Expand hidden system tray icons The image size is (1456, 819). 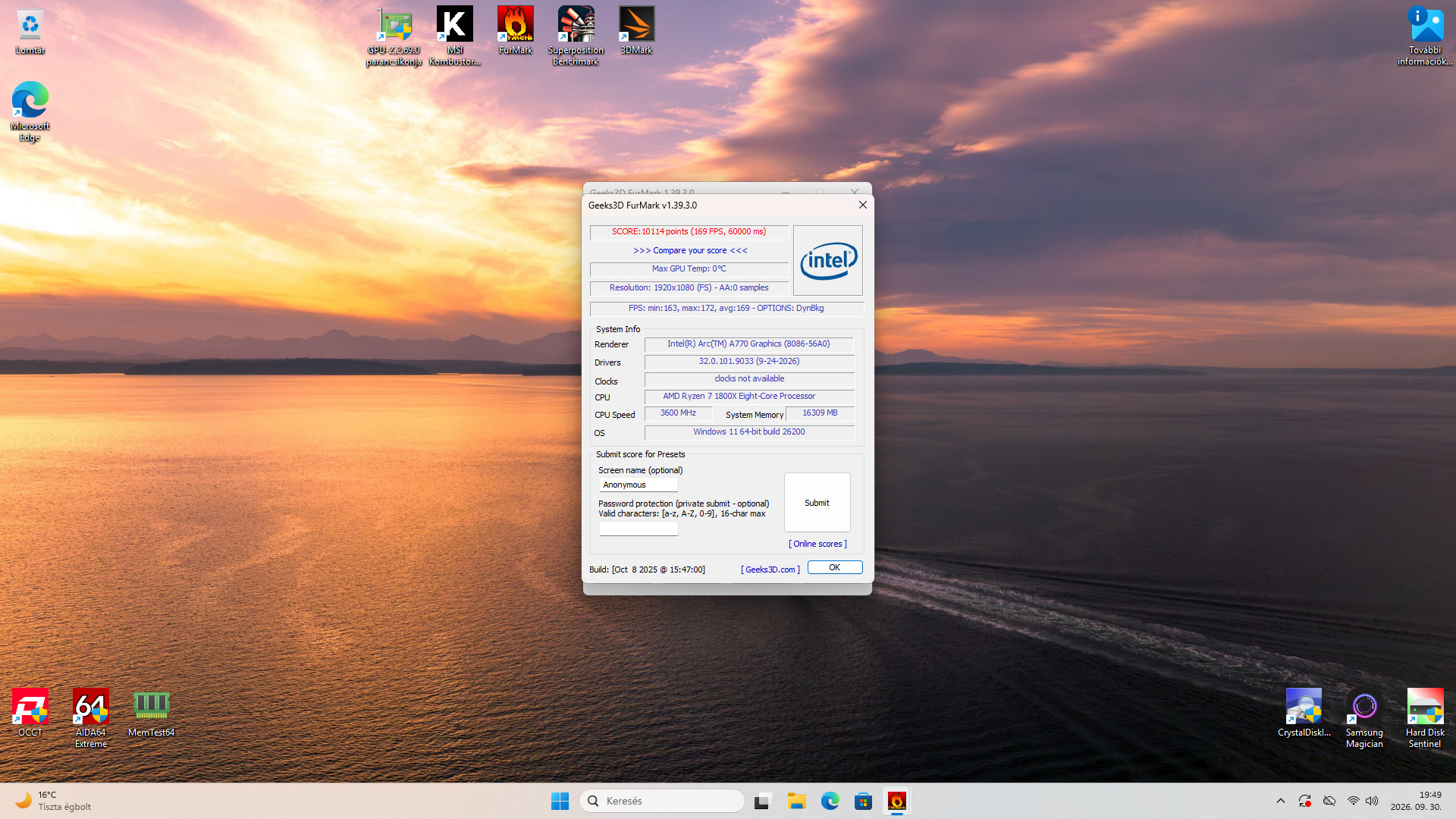(x=1281, y=801)
